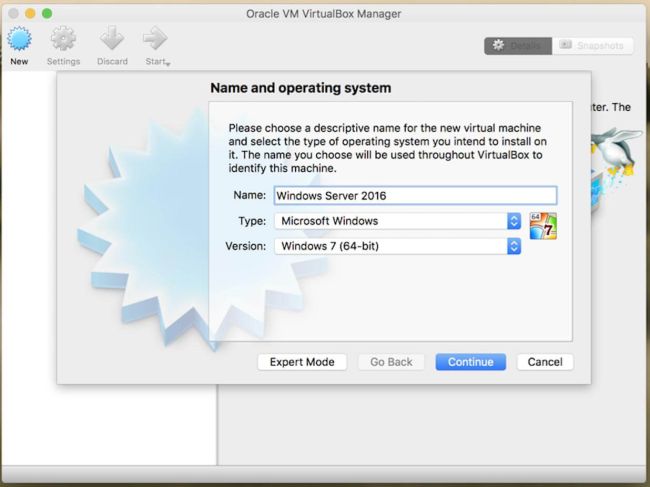Click the Oracle VM VirtualBox Manager title
Viewport: 650px width, 487px height.
pyautogui.click(x=324, y=14)
